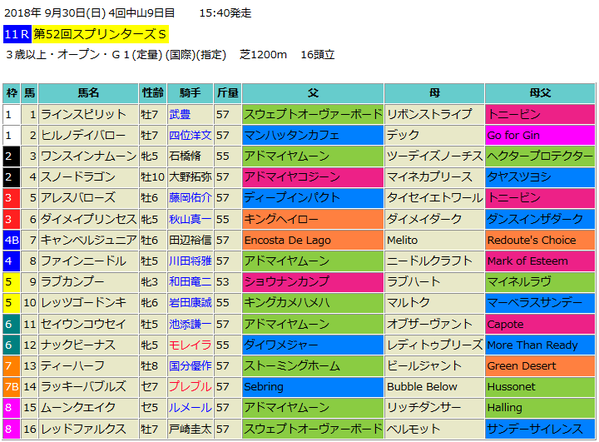The height and width of the screenshot is (442, 599).
Task: Click sire cell キングカメハメハ
Action: click(312, 303)
